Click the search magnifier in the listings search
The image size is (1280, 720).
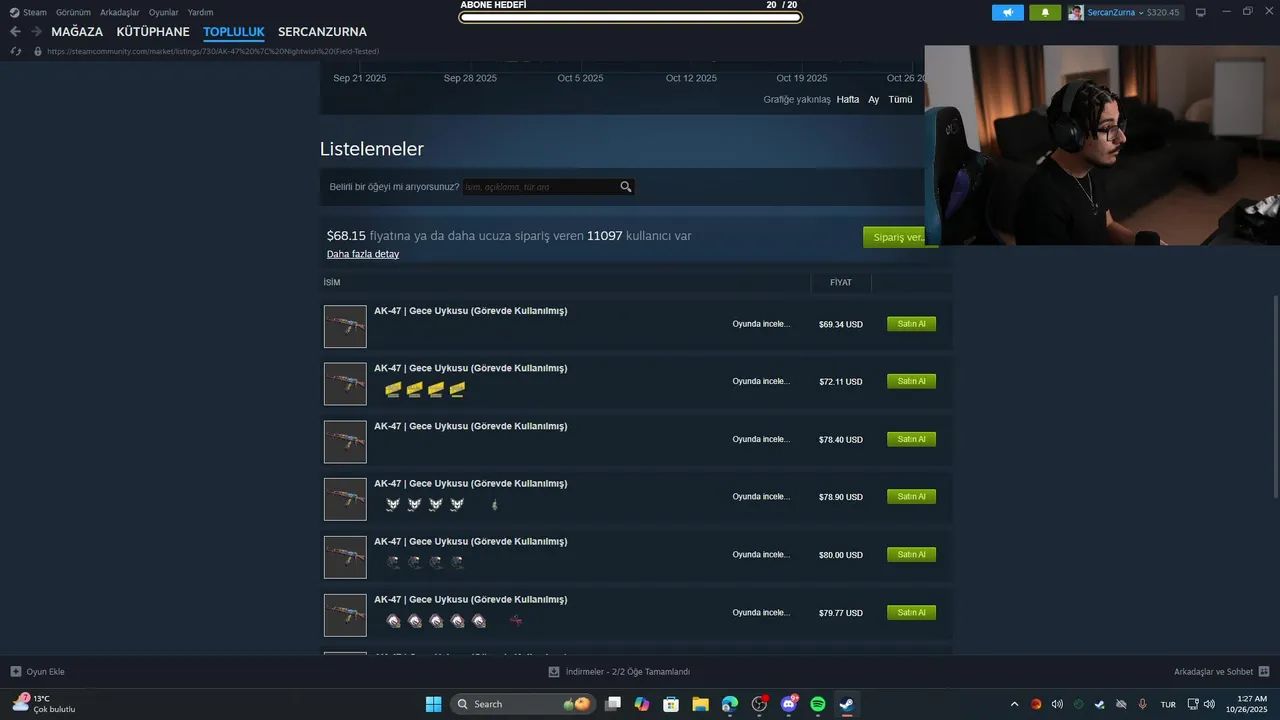pos(626,187)
